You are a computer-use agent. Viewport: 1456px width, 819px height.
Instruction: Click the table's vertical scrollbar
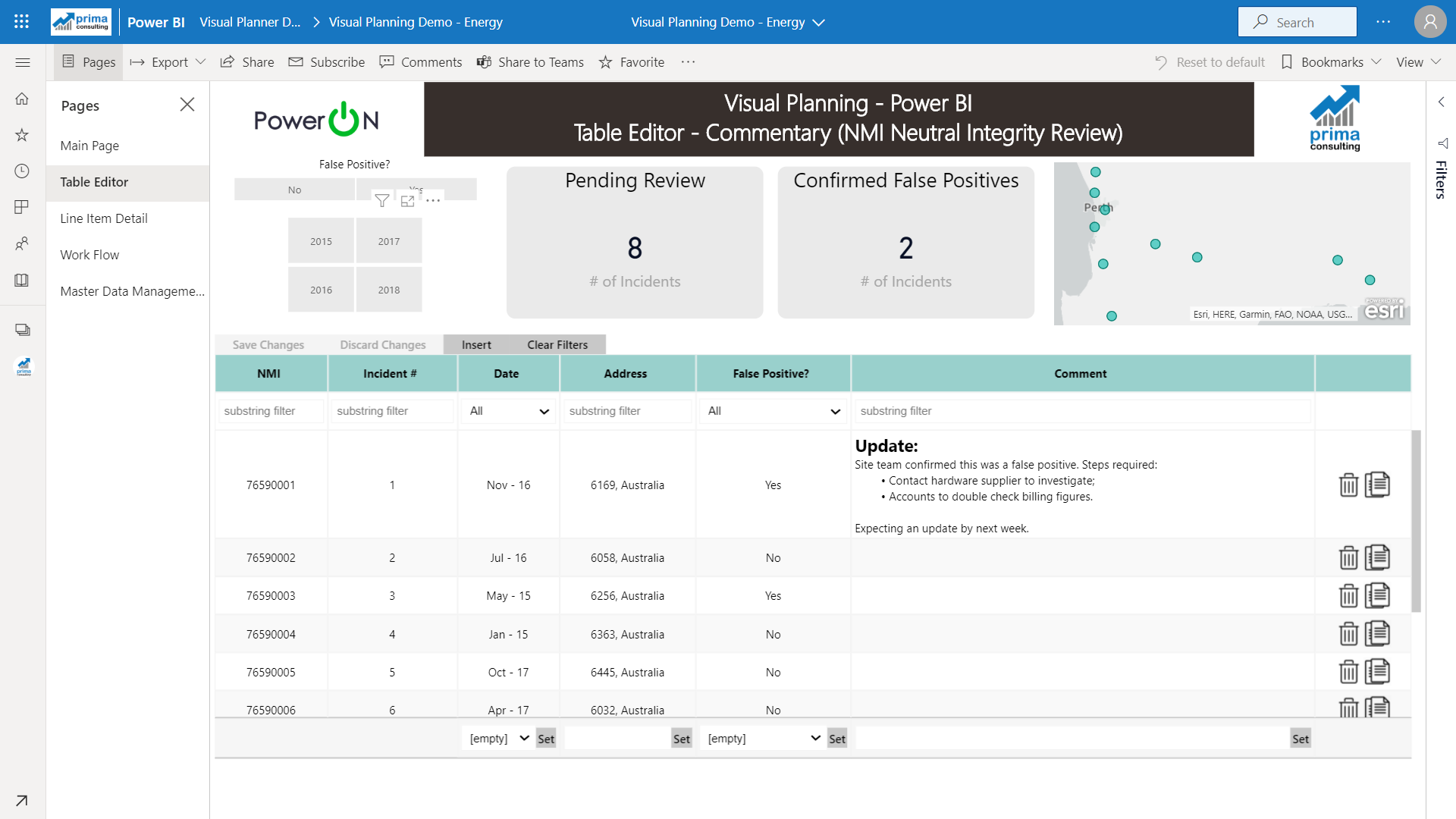(1415, 522)
